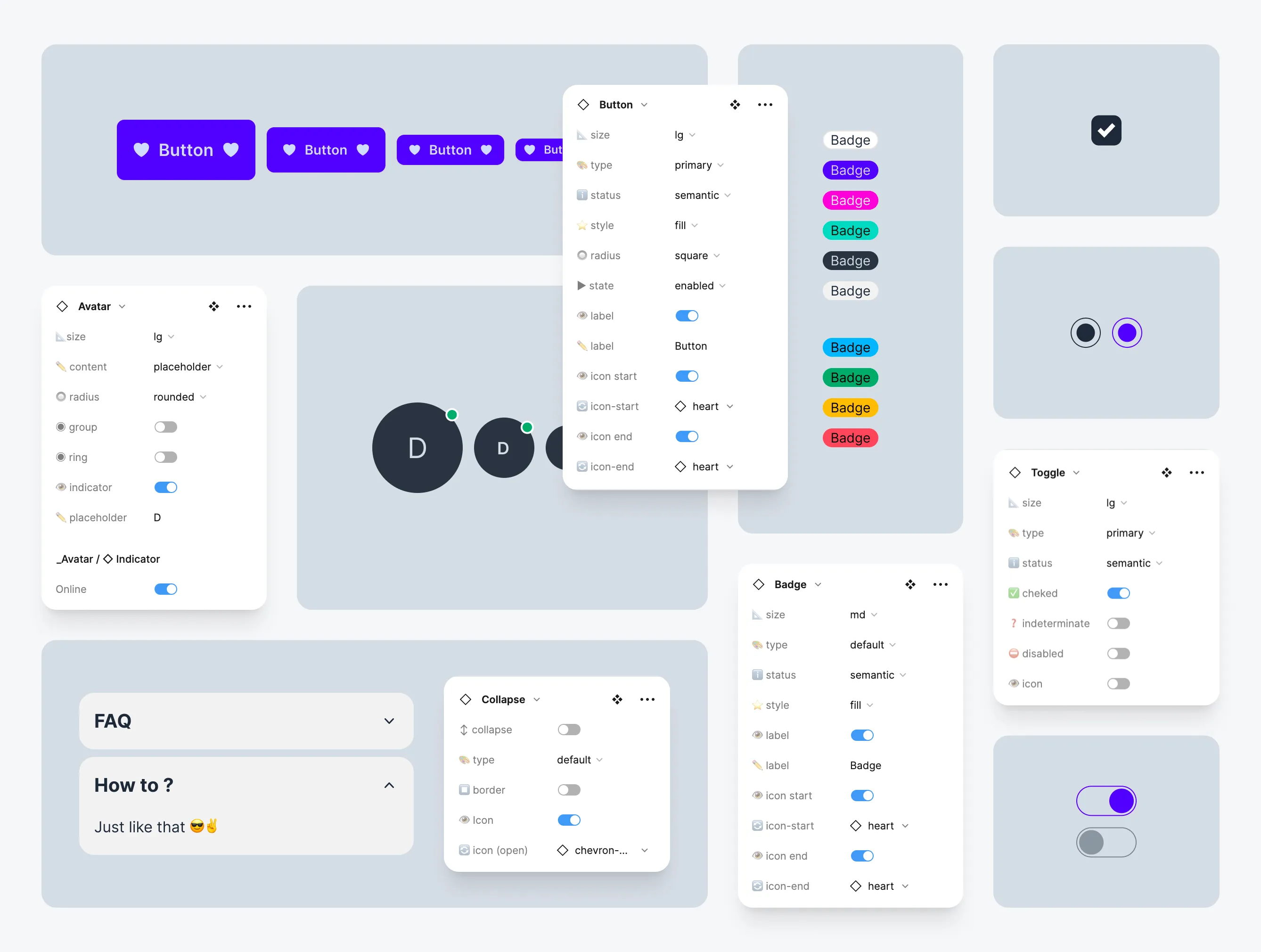Click the diamond icon in Badge panel
Screen dimensions: 1261x952
[759, 584]
